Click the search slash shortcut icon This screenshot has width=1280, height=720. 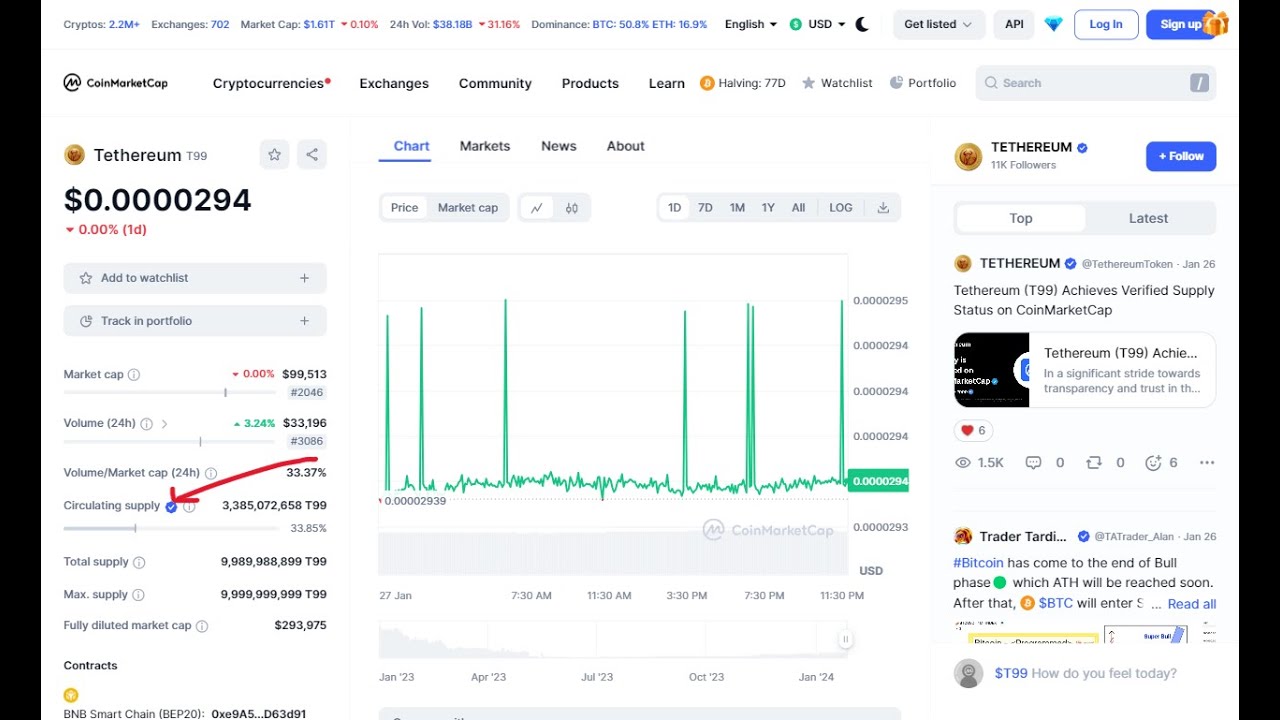[x=1199, y=83]
